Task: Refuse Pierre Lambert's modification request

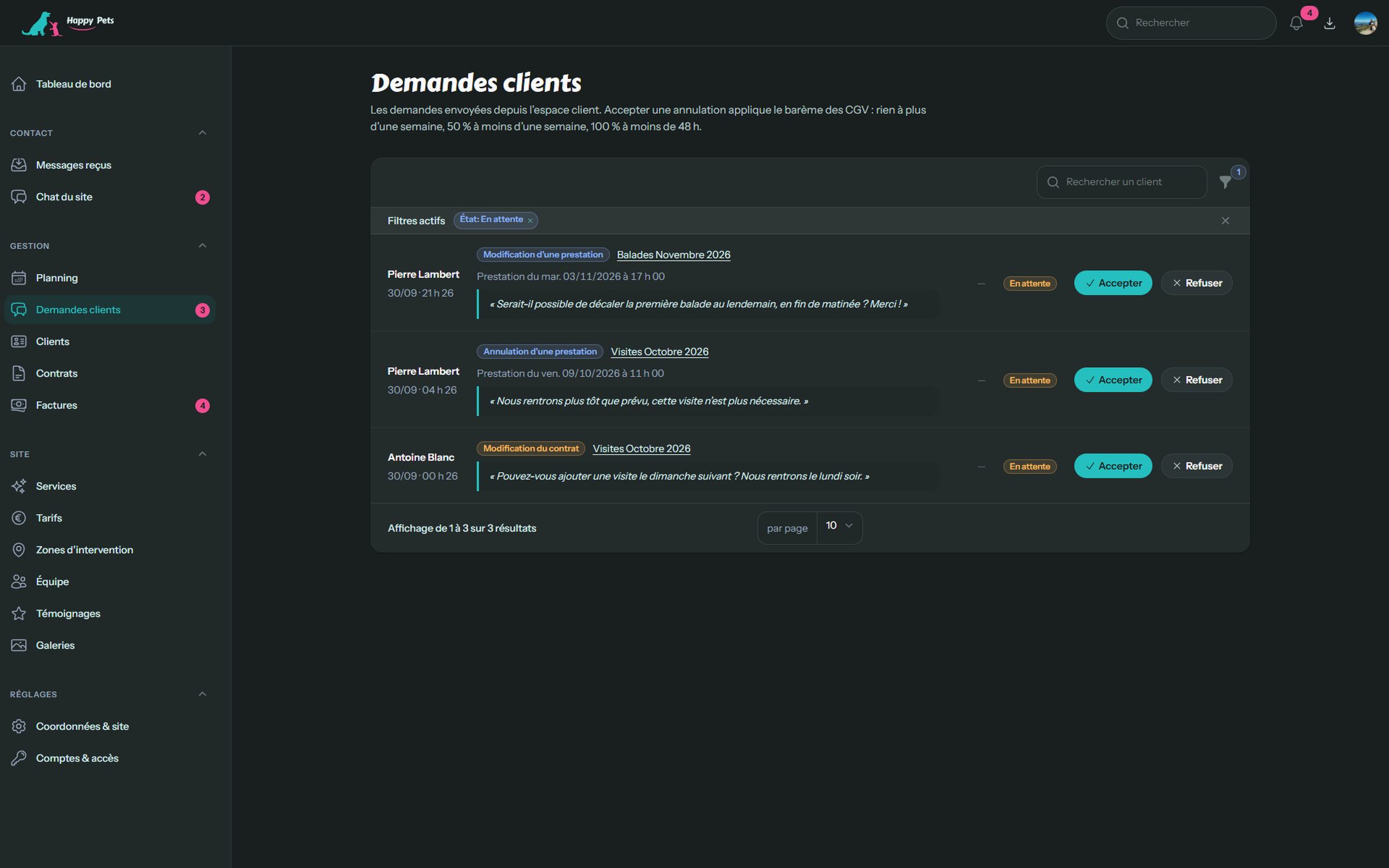Action: [x=1197, y=283]
